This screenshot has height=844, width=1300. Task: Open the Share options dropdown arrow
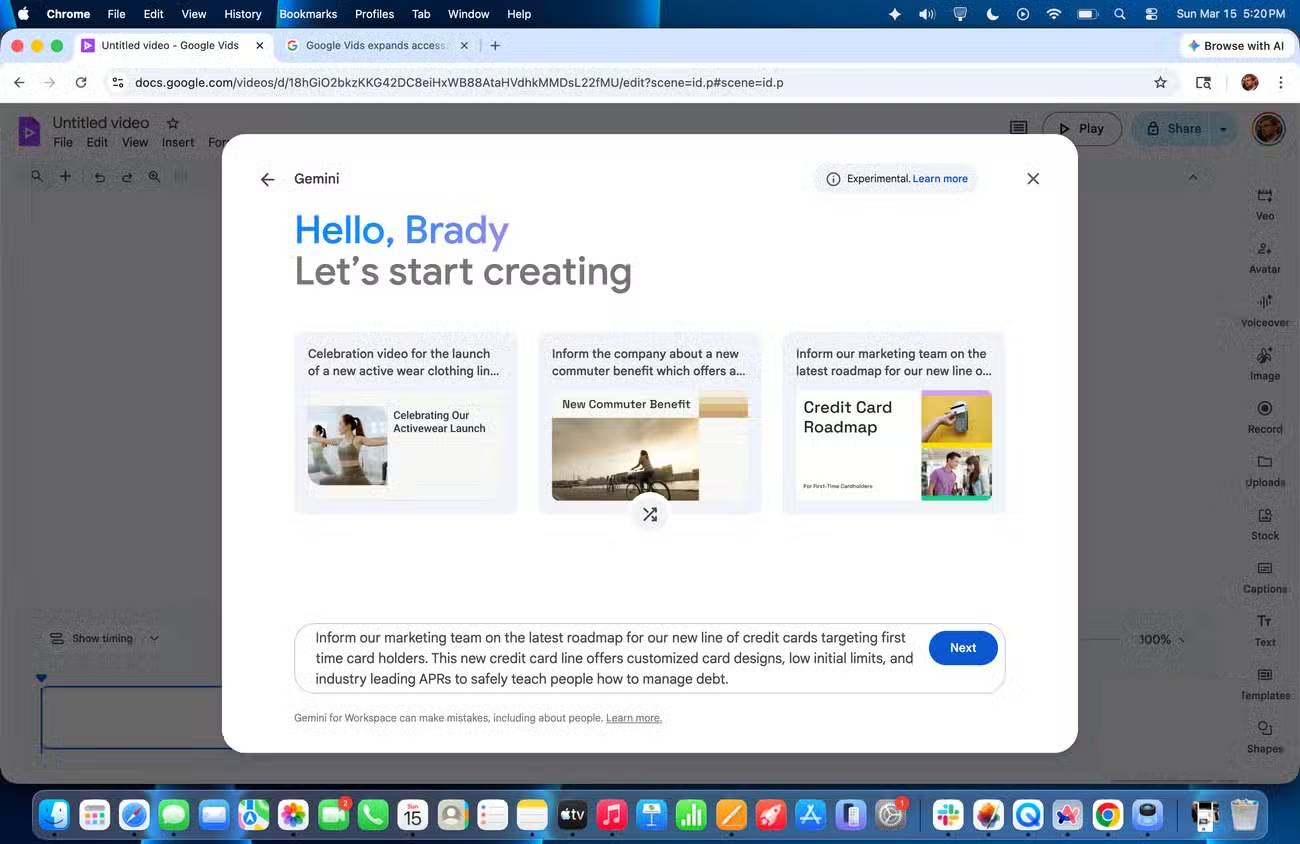coord(1222,128)
